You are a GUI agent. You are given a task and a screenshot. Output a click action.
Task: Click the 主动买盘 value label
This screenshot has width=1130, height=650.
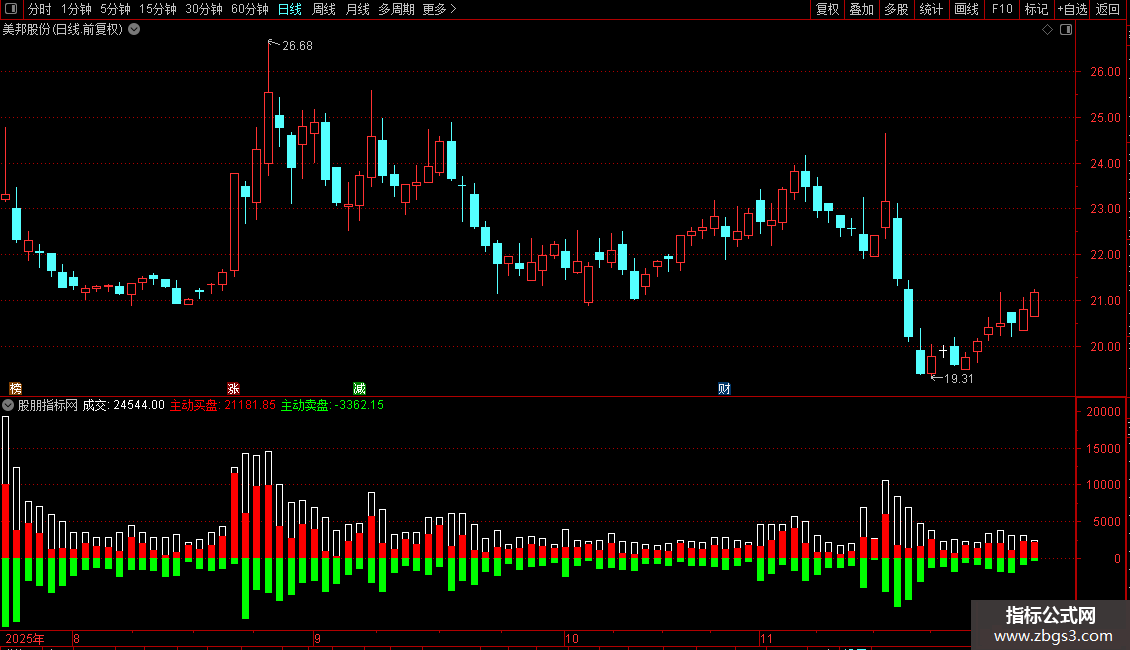223,405
